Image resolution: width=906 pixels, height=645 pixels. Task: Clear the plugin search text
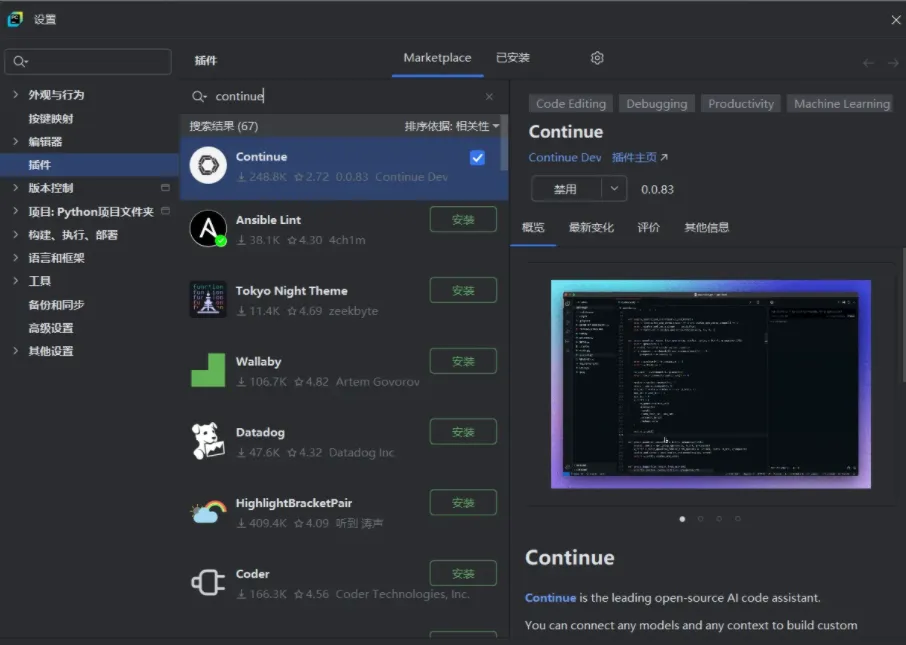click(489, 97)
